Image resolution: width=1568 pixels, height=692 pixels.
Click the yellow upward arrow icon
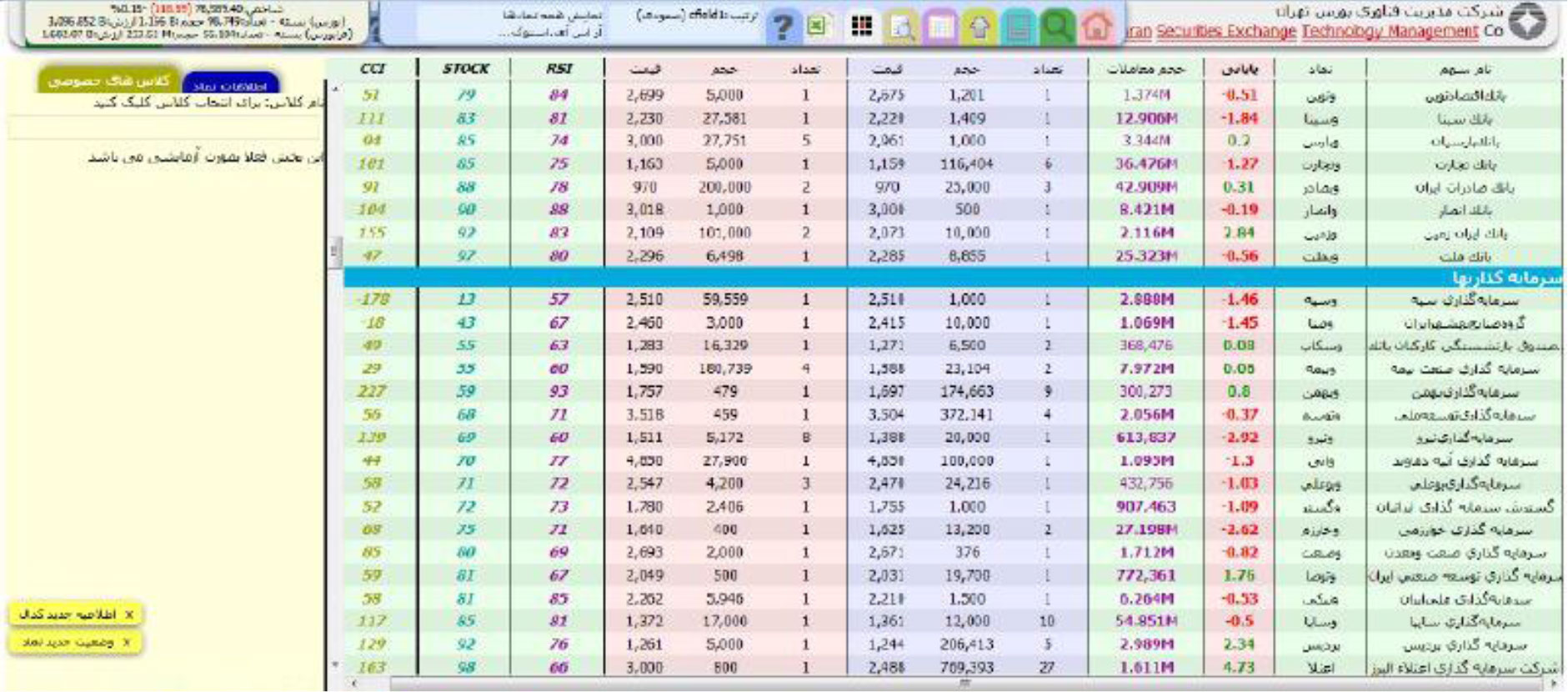[x=979, y=28]
